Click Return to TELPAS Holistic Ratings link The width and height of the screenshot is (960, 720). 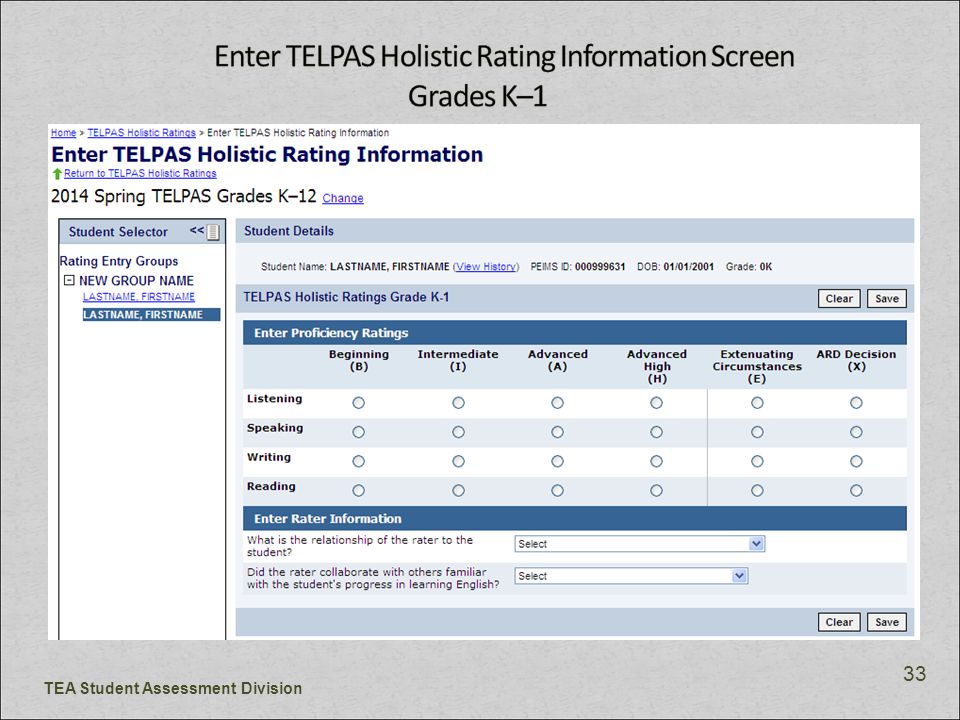pos(140,173)
